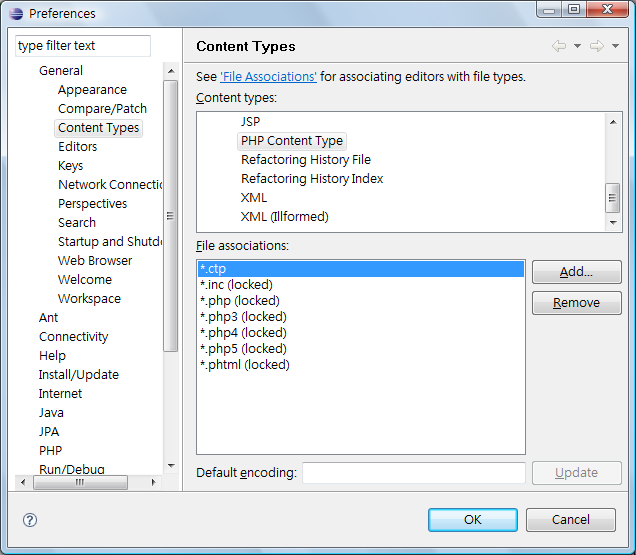The height and width of the screenshot is (555, 636).
Task: Select the *.ctp file association
Action: pos(360,269)
